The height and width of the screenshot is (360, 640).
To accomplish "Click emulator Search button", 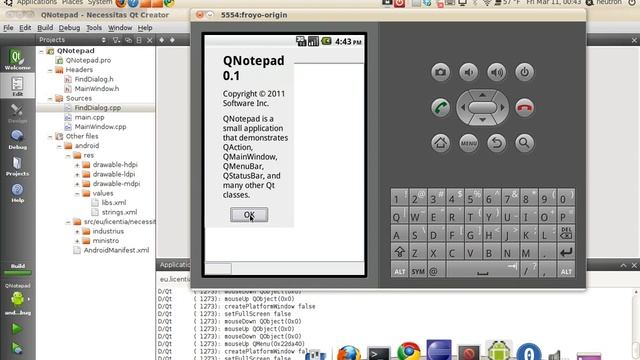I will [524, 143].
